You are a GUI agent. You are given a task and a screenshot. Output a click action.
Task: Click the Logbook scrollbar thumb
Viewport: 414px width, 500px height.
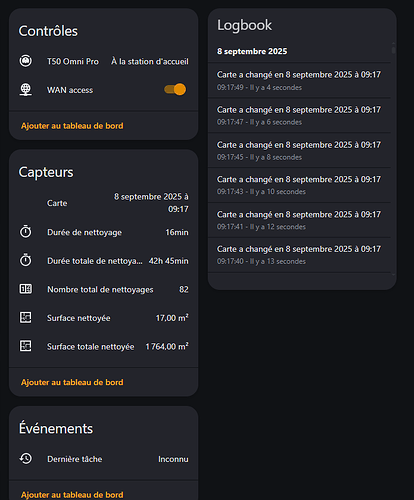click(x=393, y=48)
